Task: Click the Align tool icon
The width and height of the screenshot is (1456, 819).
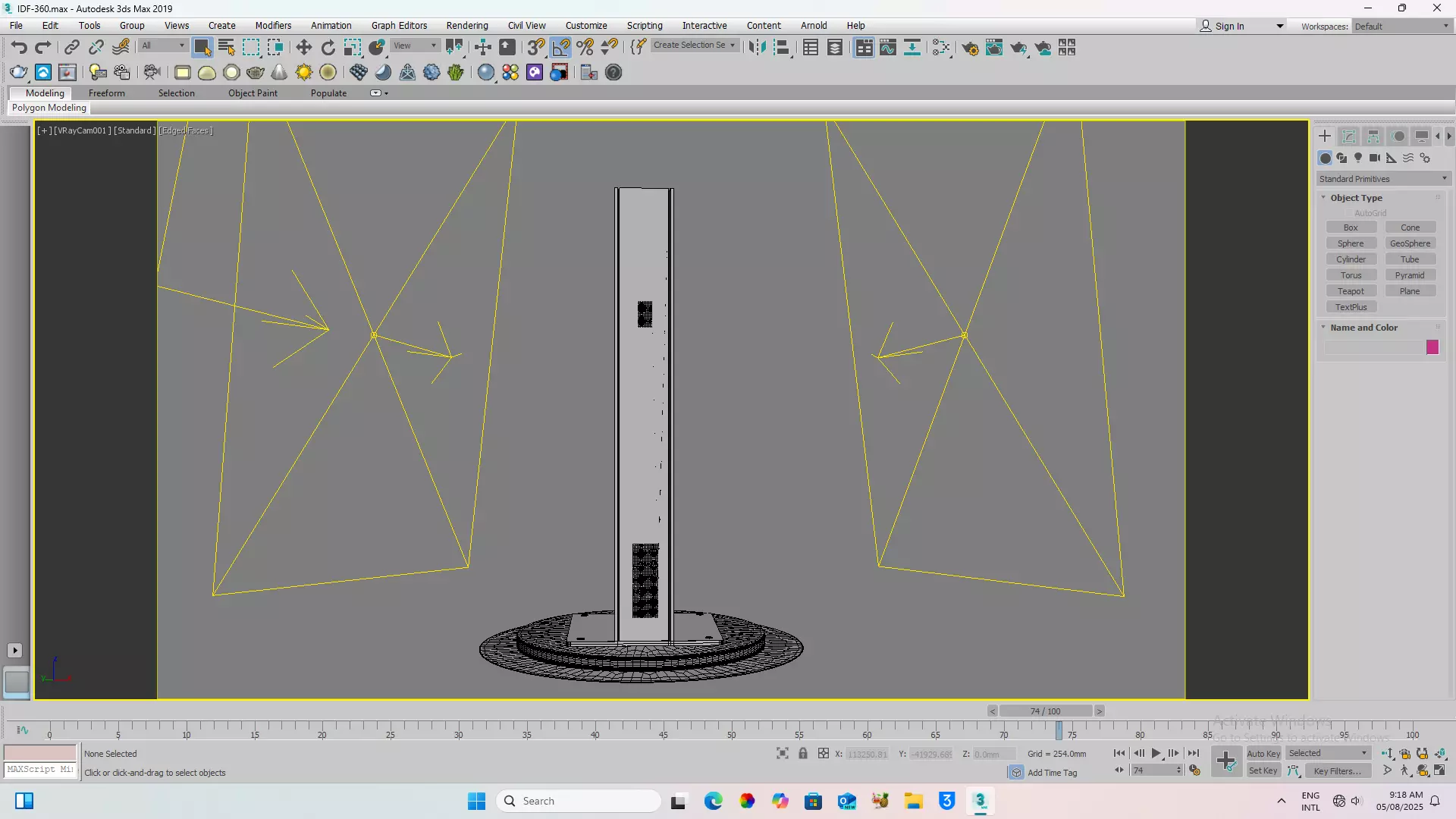Action: click(x=782, y=48)
